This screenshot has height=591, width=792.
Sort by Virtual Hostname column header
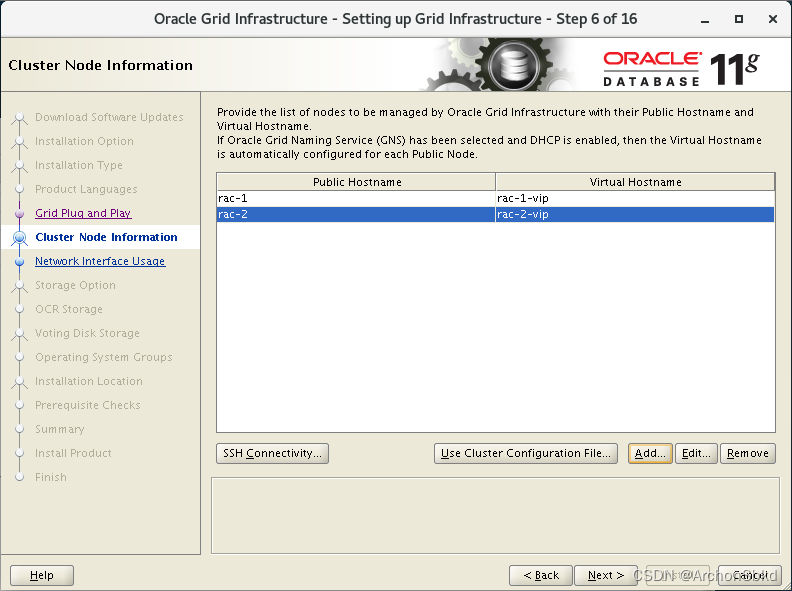coord(635,182)
